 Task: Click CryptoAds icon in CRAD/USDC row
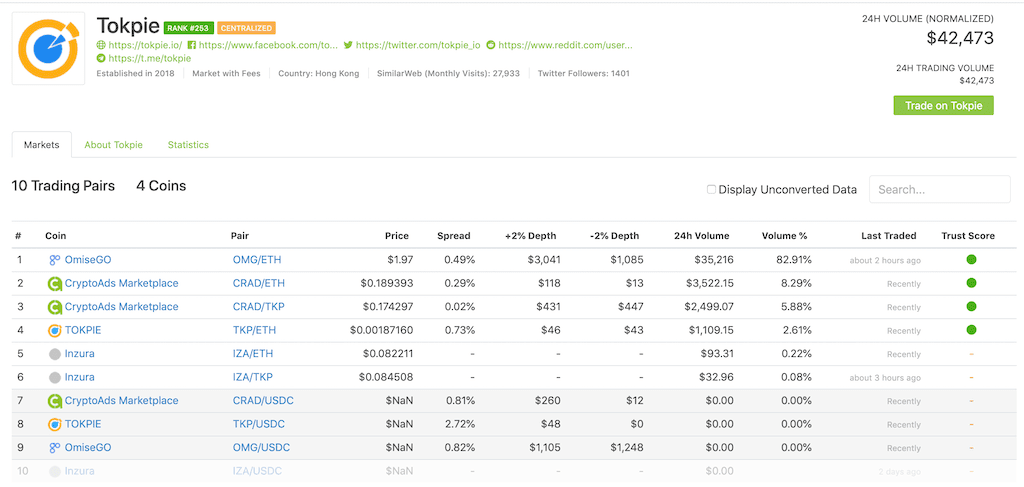point(55,401)
